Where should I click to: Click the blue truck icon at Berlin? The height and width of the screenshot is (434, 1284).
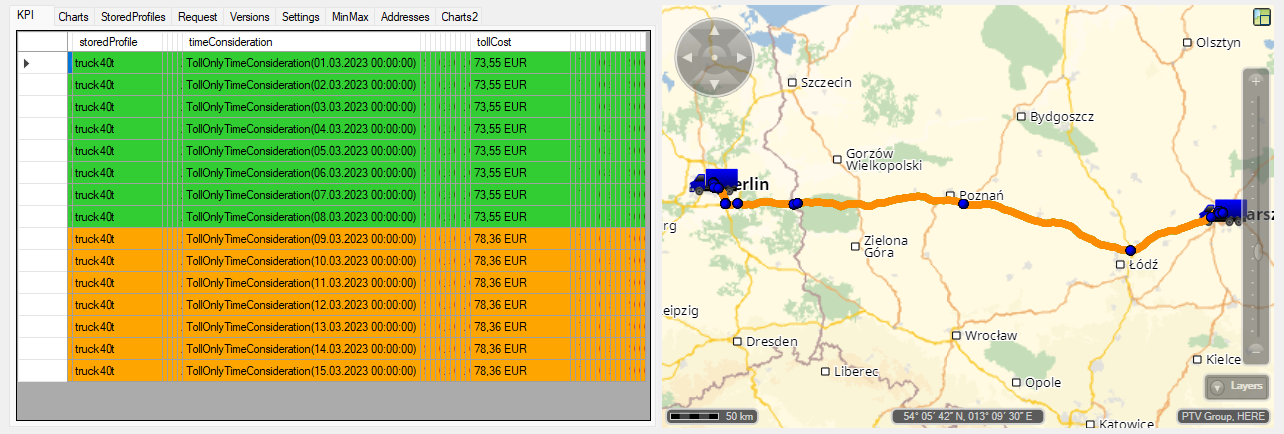pyautogui.click(x=714, y=181)
